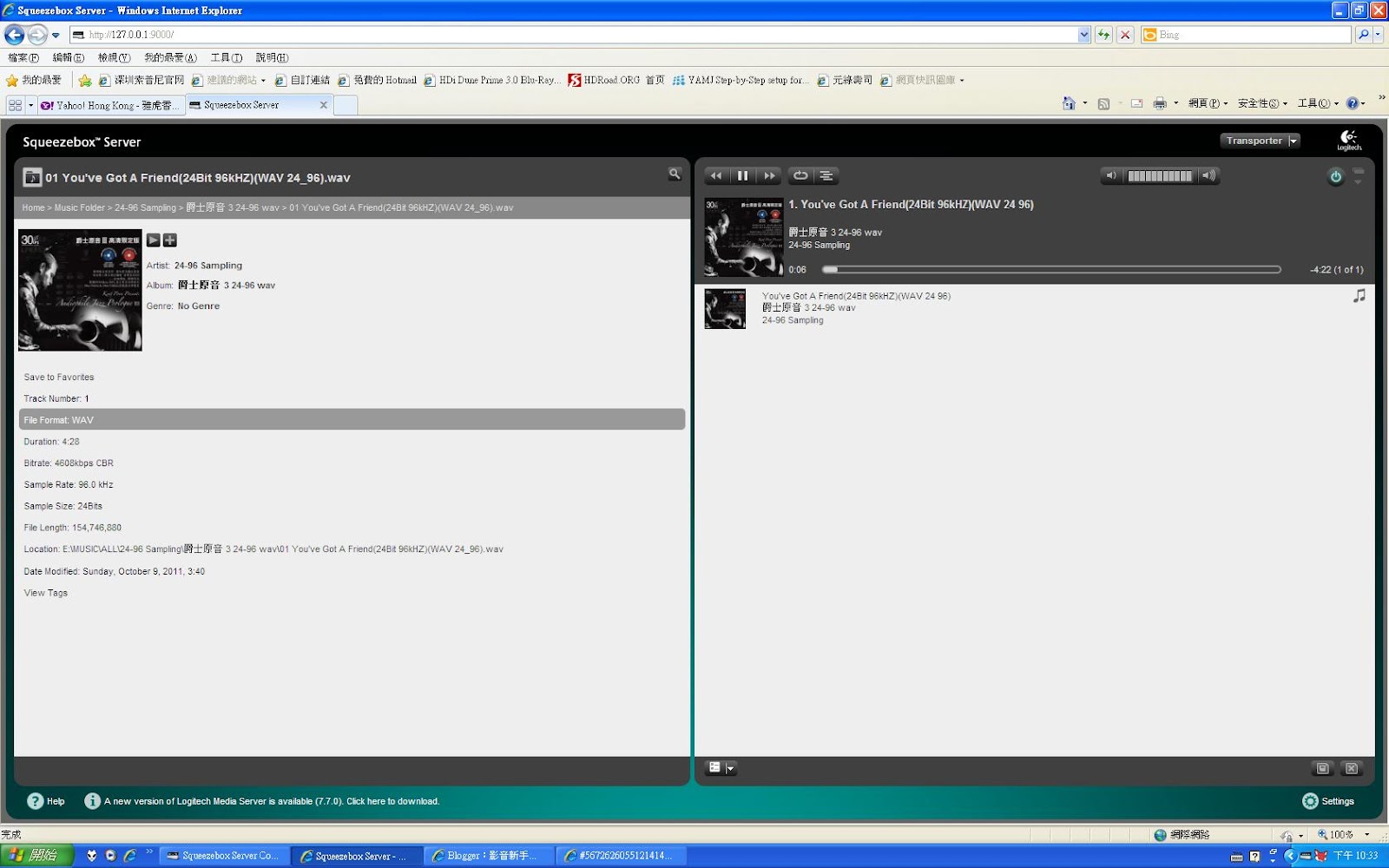Viewport: 1389px width, 868px height.
Task: Clear the current playlist
Action: (1352, 768)
